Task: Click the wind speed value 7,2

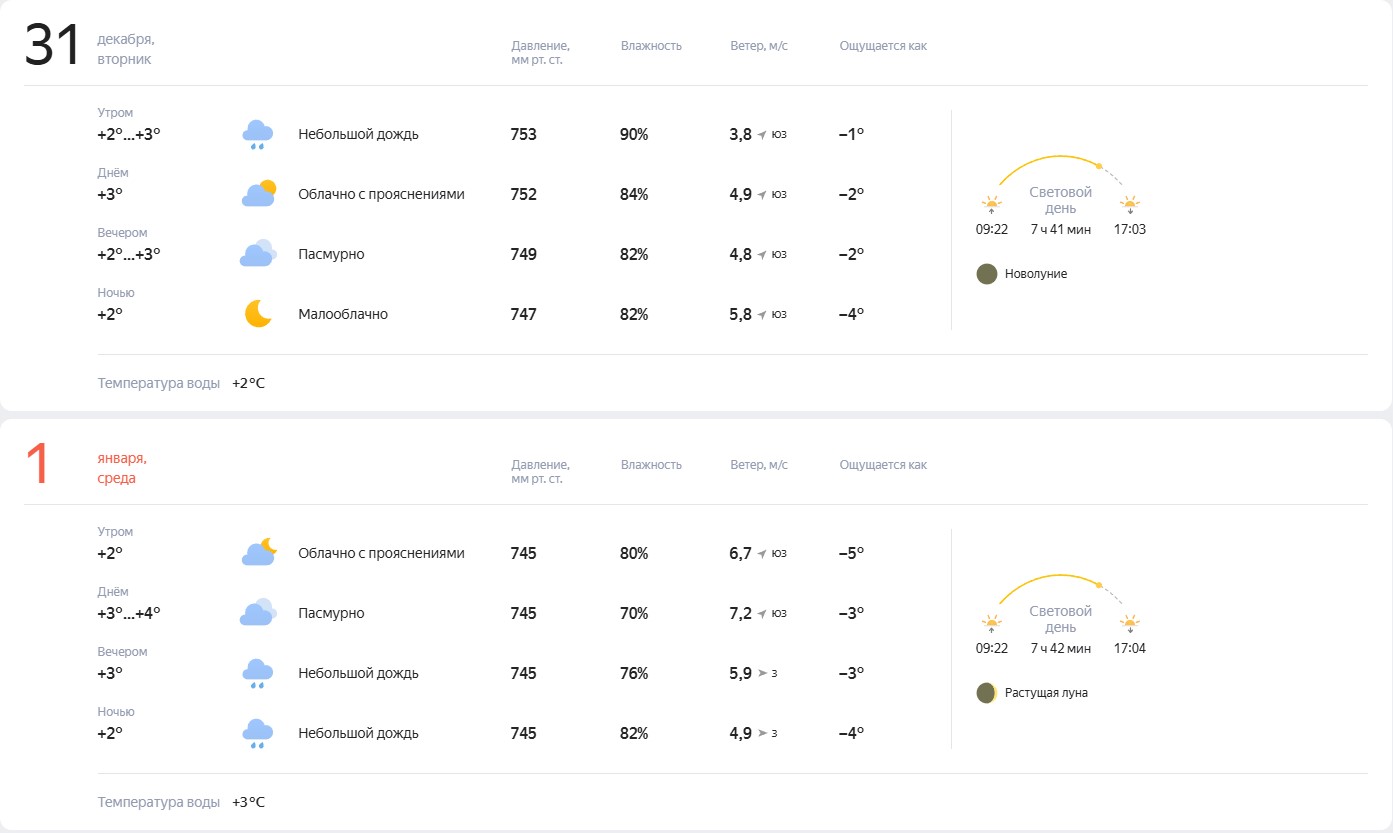Action: click(x=741, y=613)
